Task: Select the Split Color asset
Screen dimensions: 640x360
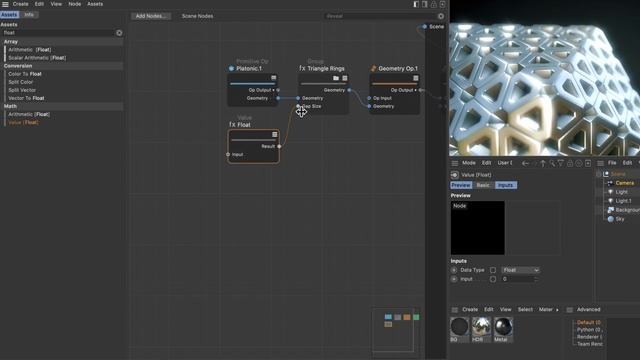Action: tap(21, 82)
